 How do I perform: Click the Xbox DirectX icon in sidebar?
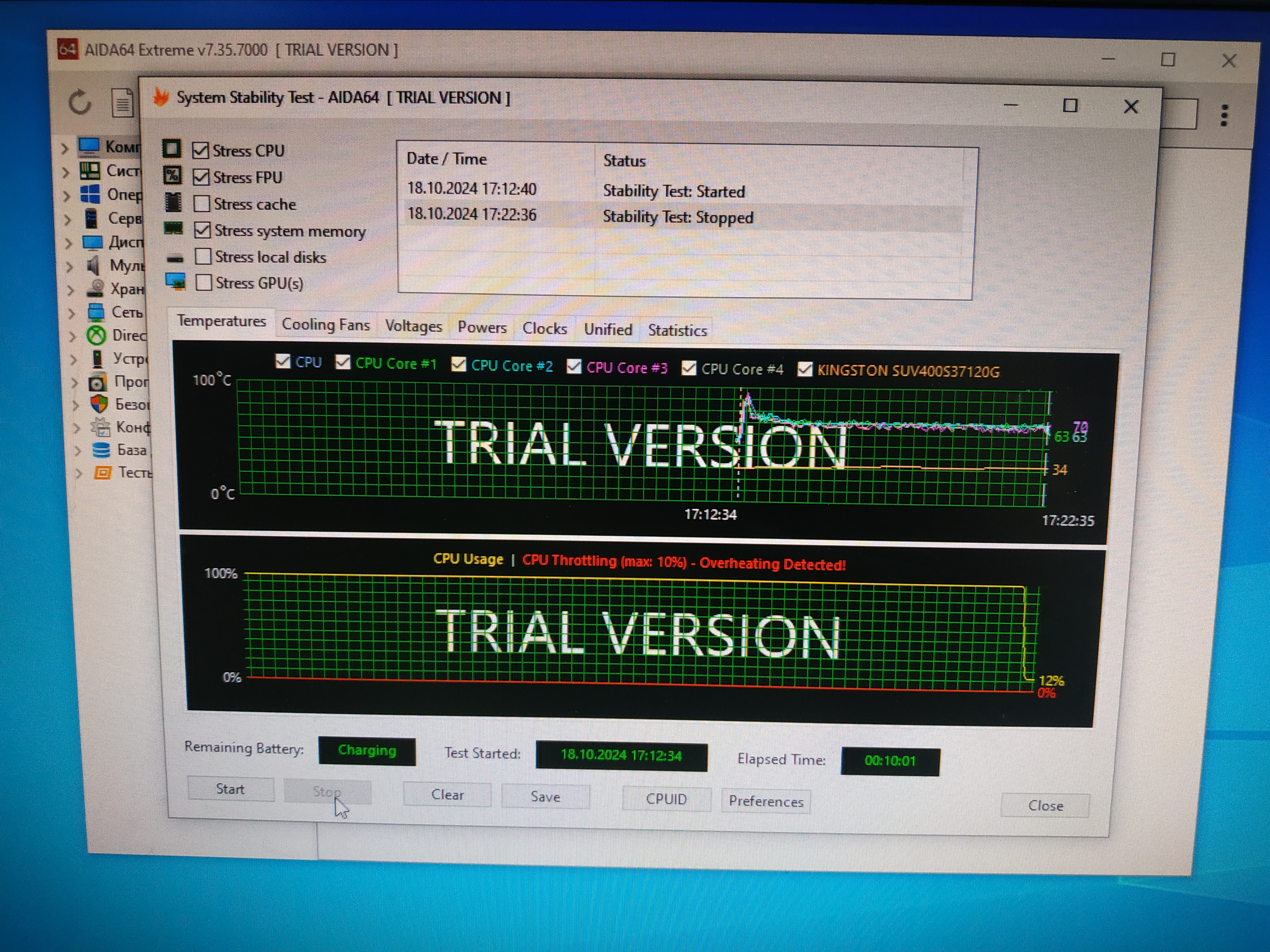pos(97,335)
